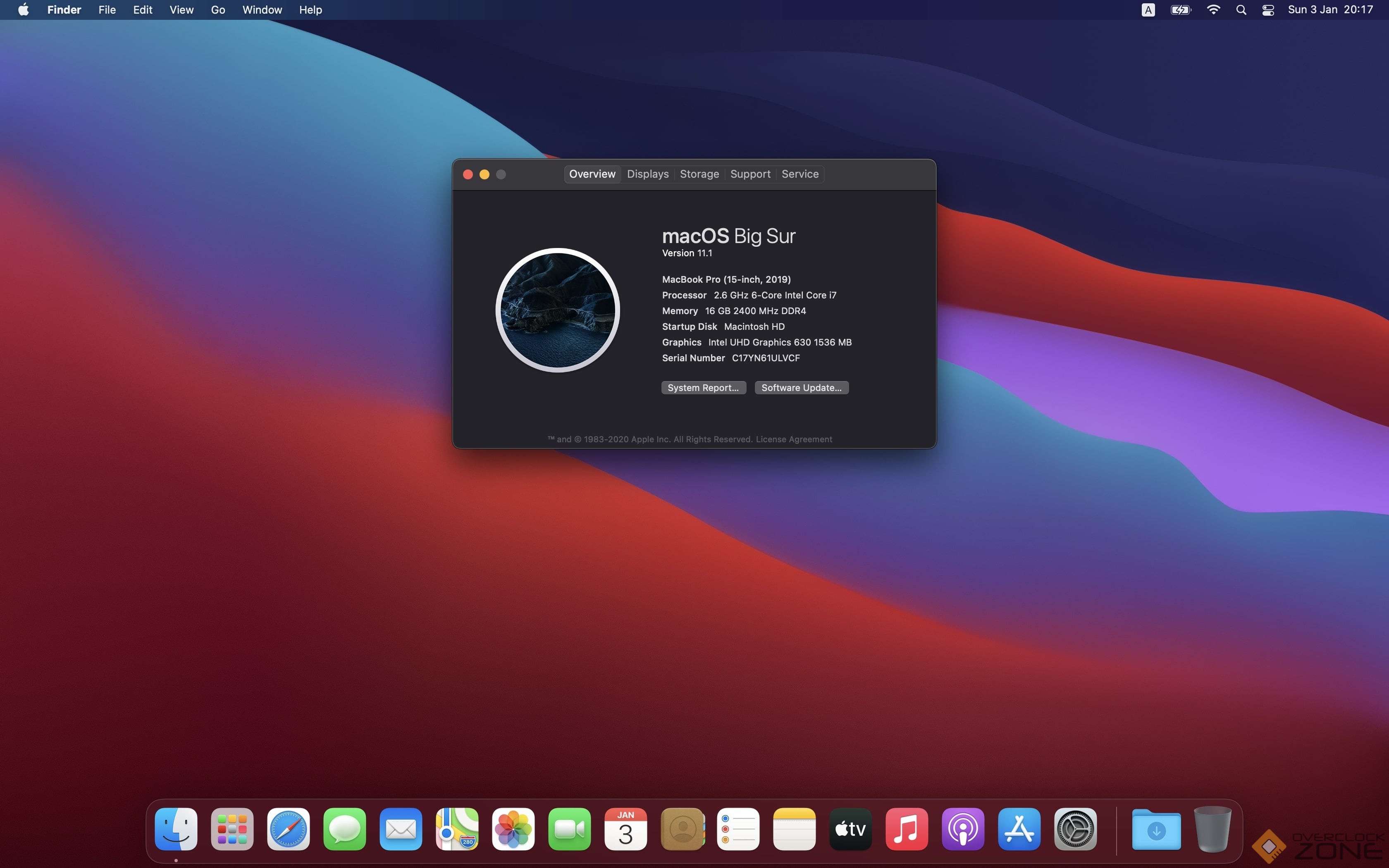Open the Go menu
This screenshot has width=1389, height=868.
click(217, 10)
